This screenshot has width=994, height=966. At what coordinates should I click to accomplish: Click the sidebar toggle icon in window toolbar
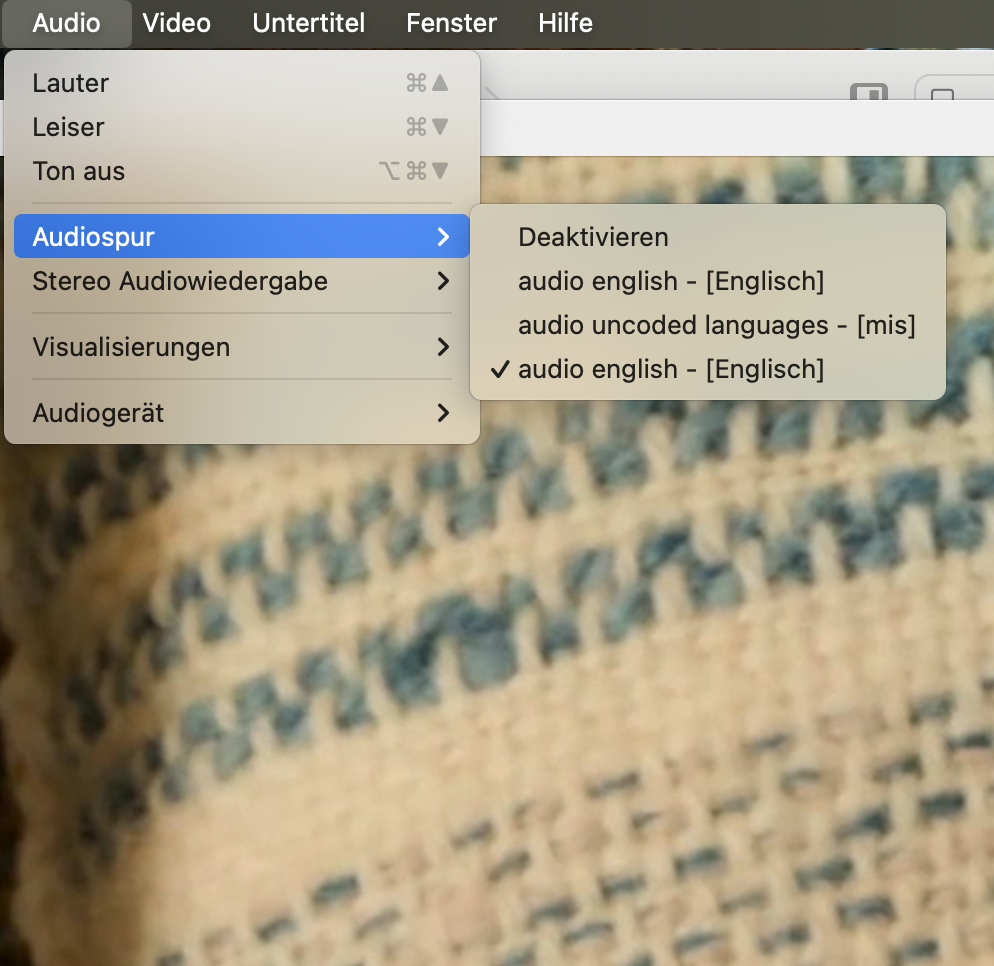click(868, 92)
